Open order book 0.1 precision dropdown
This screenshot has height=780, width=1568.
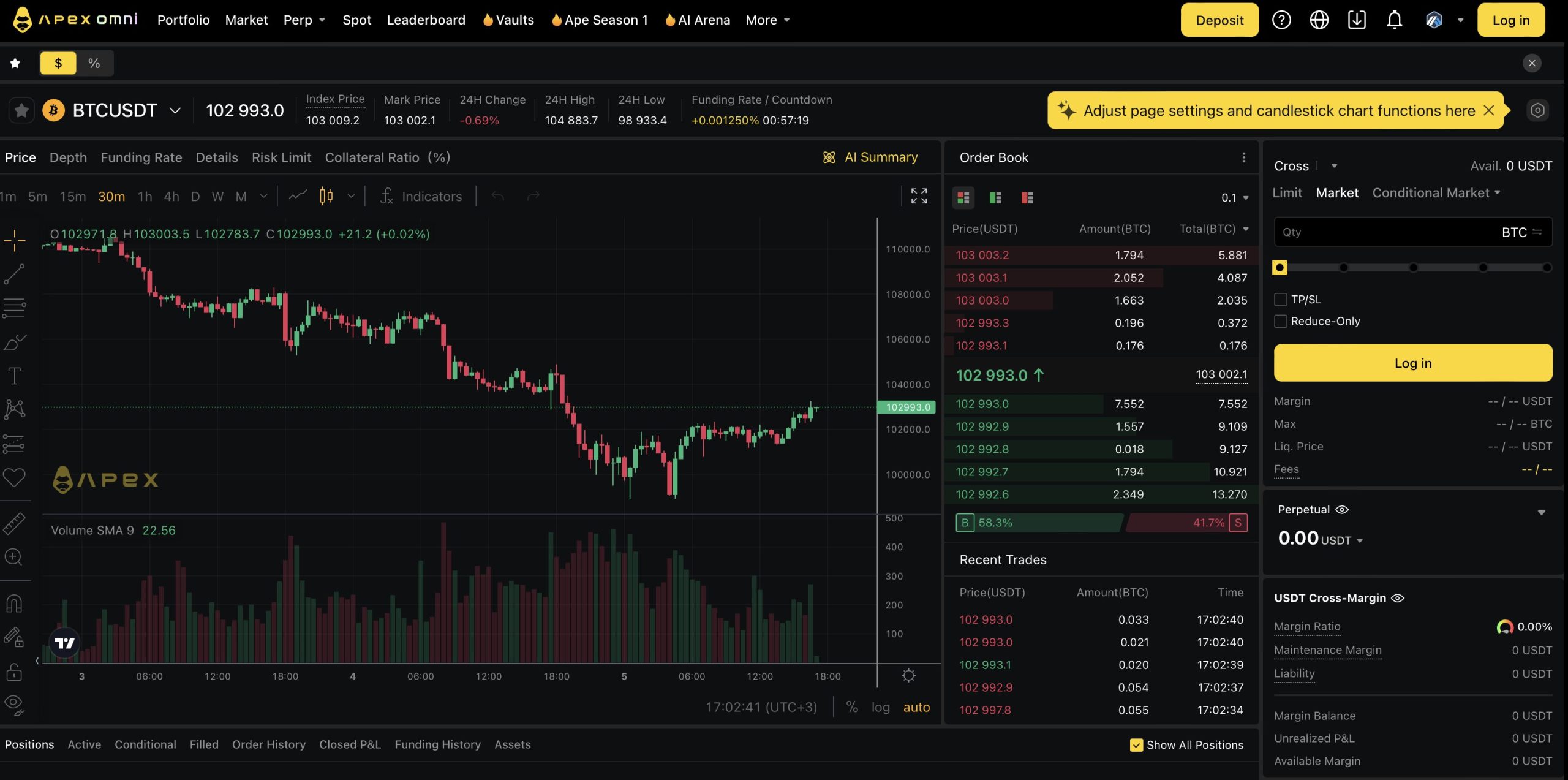1235,198
